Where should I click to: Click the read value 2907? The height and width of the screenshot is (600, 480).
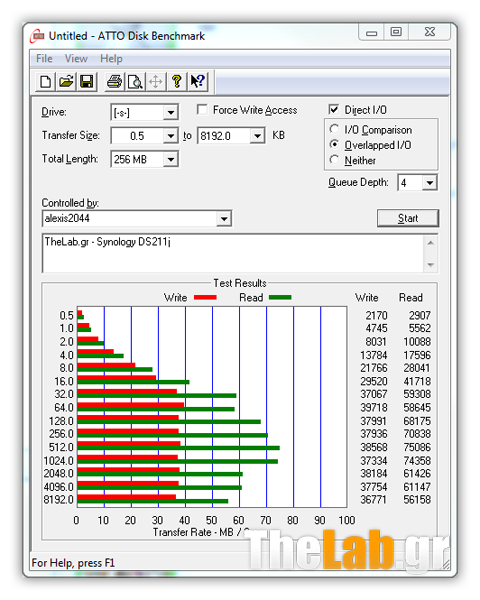[x=420, y=315]
